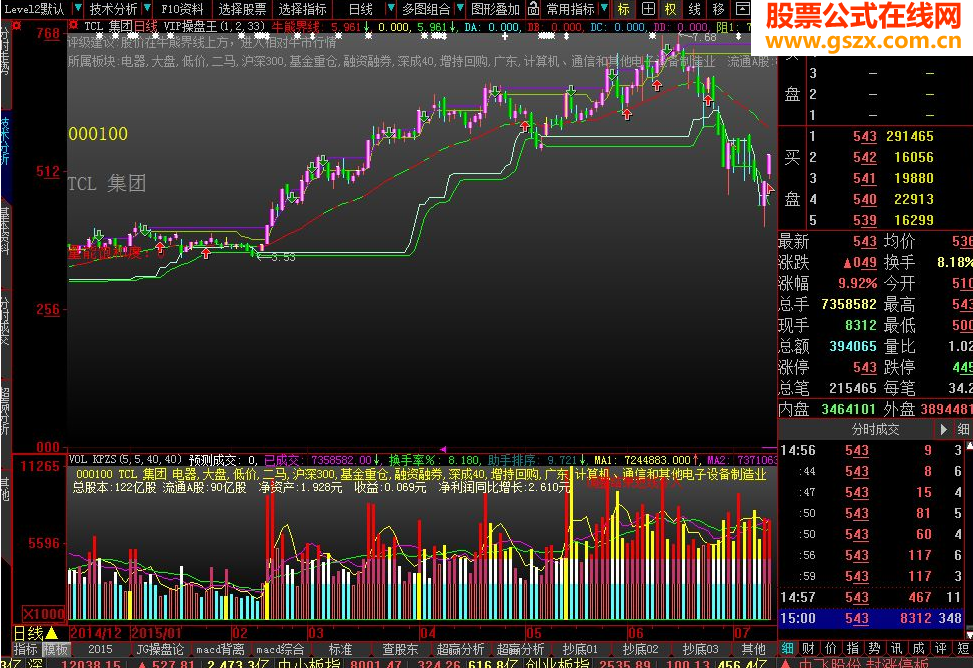Viewport: 973px width, 668px height.
Task: Click the window panel icon in the top toolbar
Action: click(742, 9)
